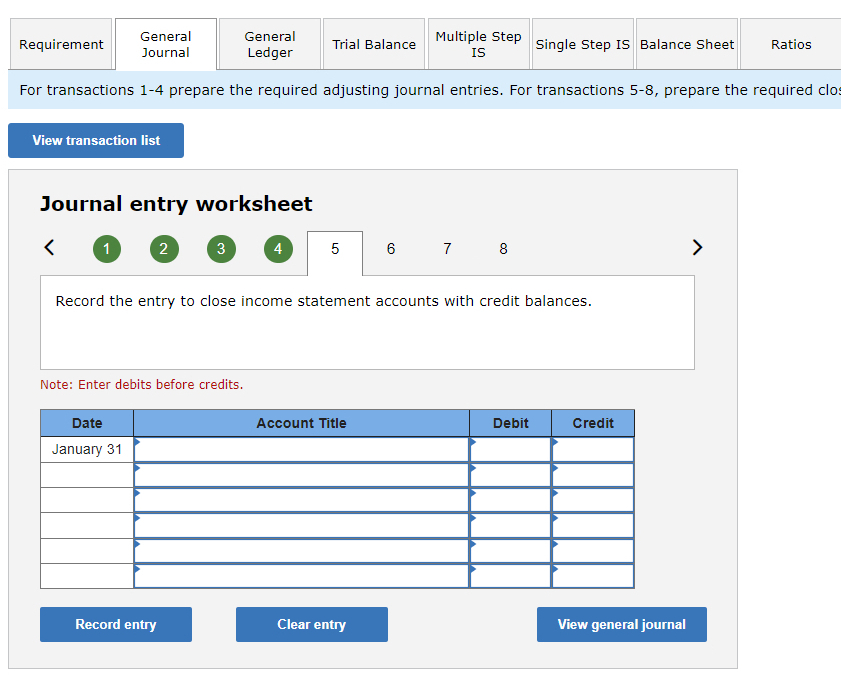The image size is (841, 675).
Task: Open the Trial Balance tab
Action: [x=374, y=44]
